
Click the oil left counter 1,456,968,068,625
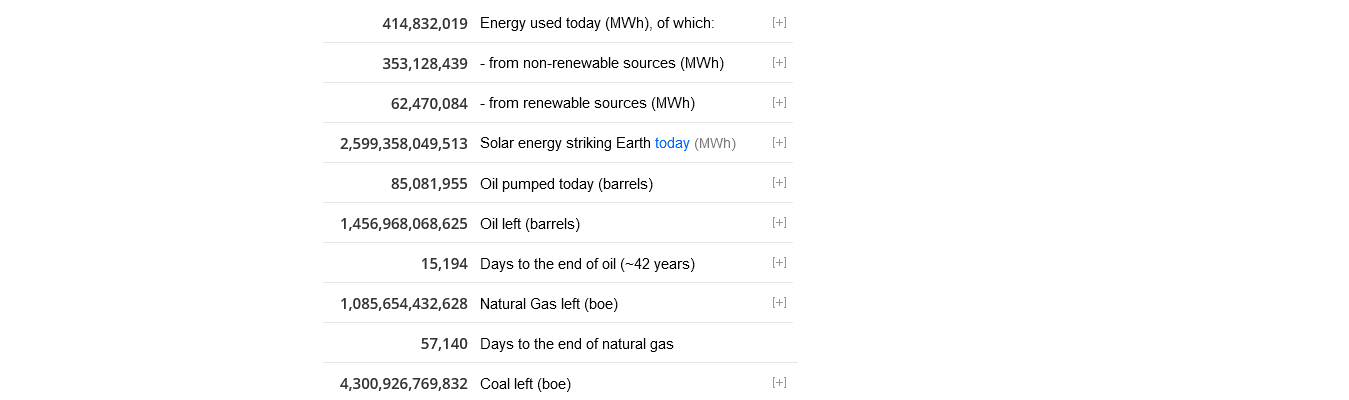coord(403,224)
